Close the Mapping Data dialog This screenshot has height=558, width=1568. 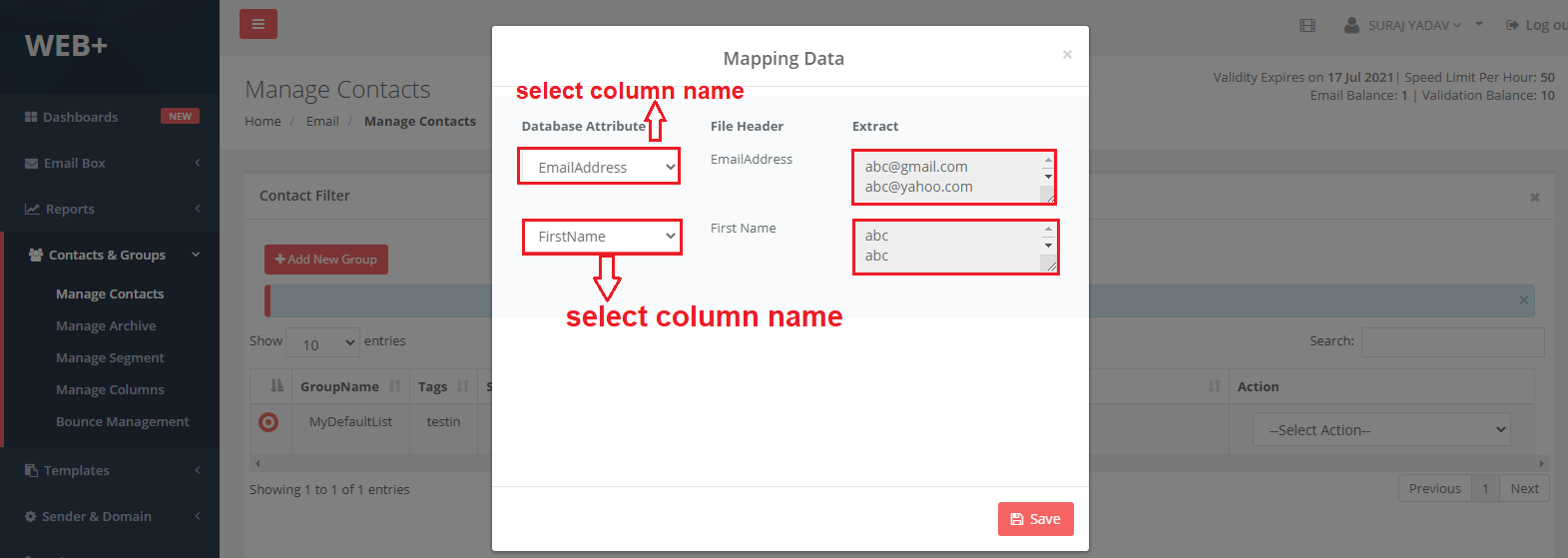click(x=1067, y=54)
